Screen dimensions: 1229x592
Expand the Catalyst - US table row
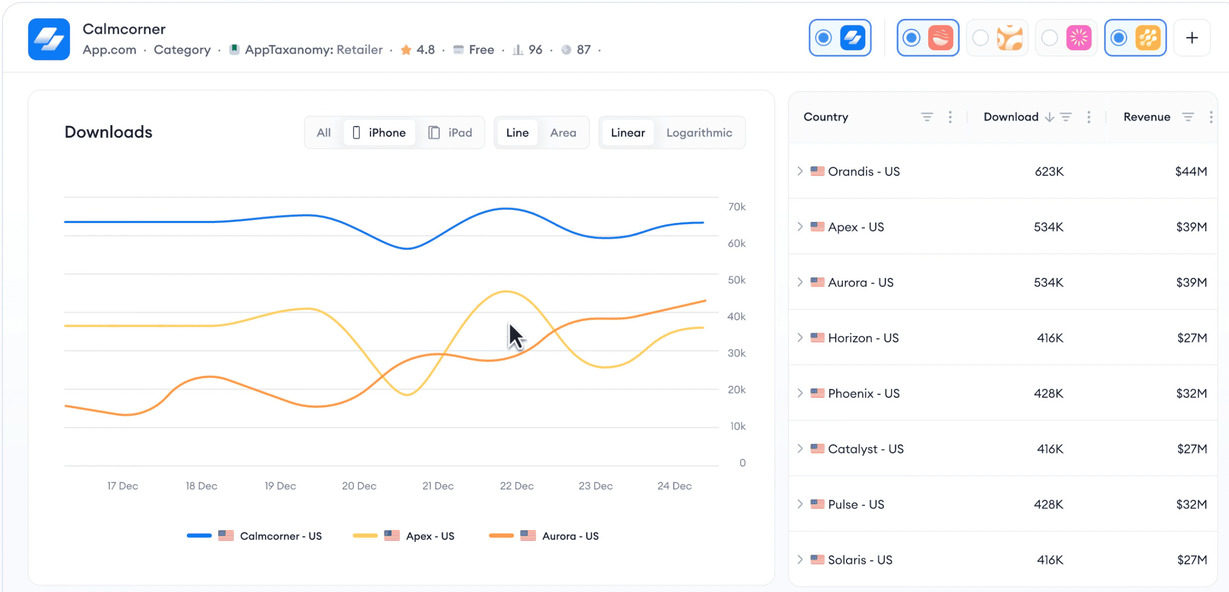click(x=800, y=449)
